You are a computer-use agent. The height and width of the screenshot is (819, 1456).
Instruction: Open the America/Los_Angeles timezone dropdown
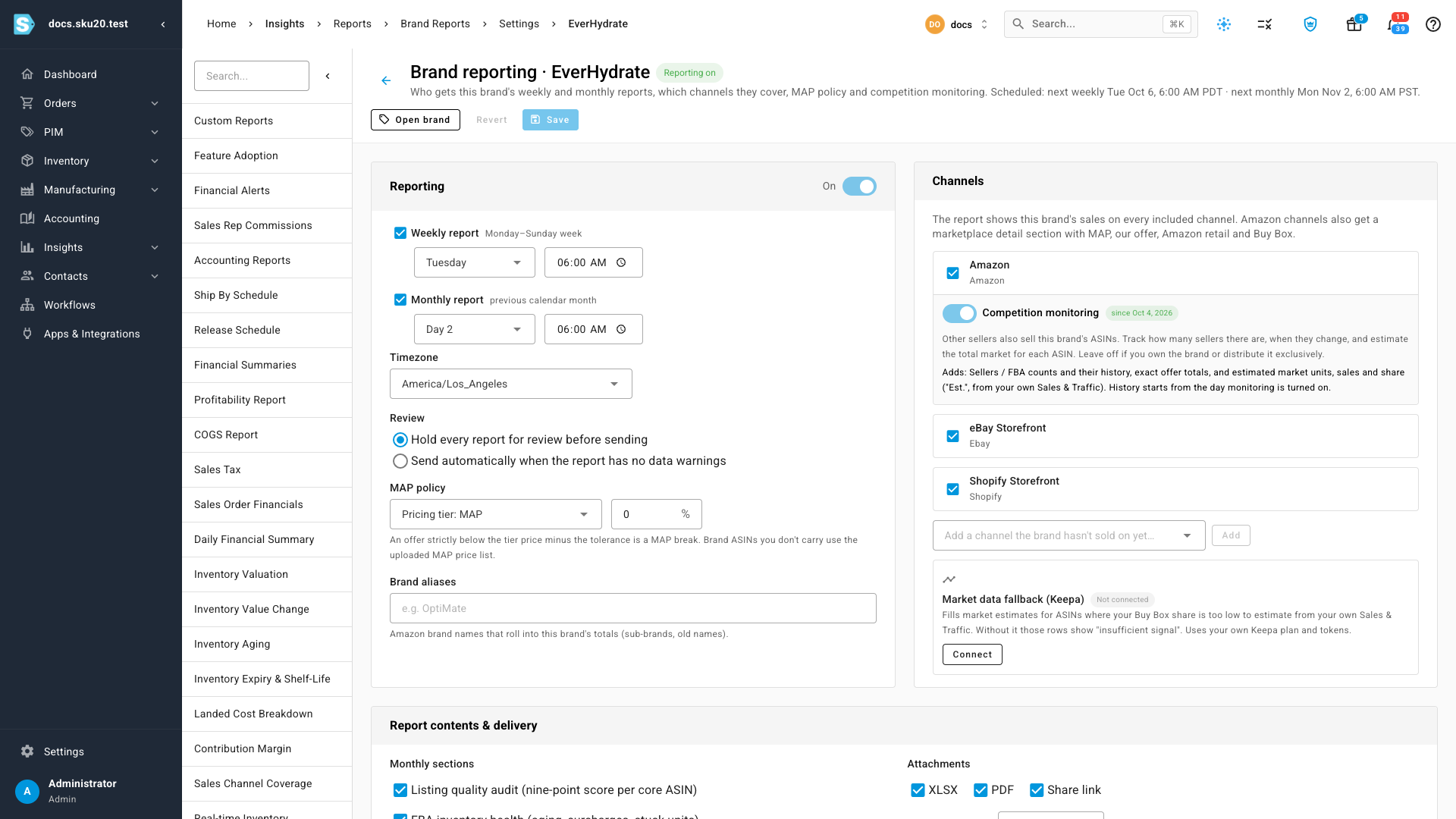[511, 384]
